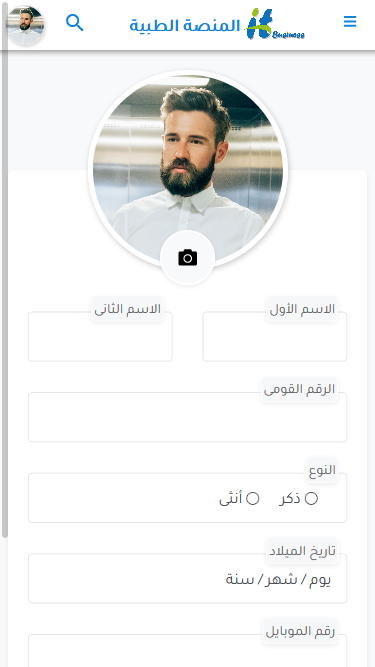375x667 pixels.
Task: Open the small user avatar in header
Action: coord(26,26)
